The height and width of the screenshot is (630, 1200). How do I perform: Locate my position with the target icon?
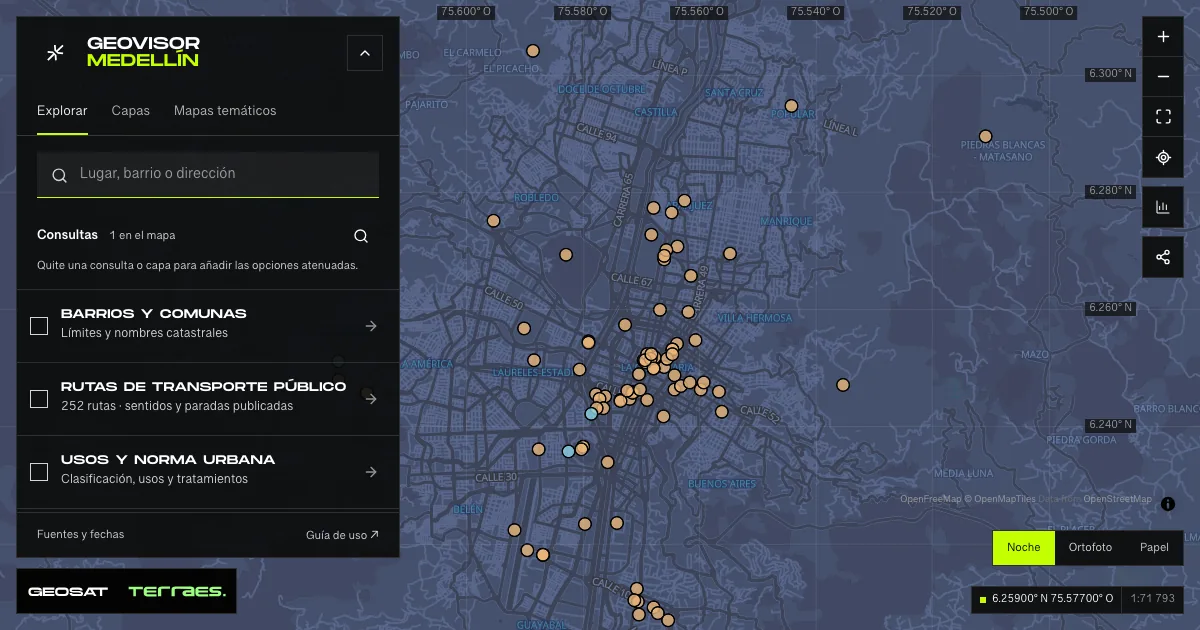click(x=1163, y=157)
